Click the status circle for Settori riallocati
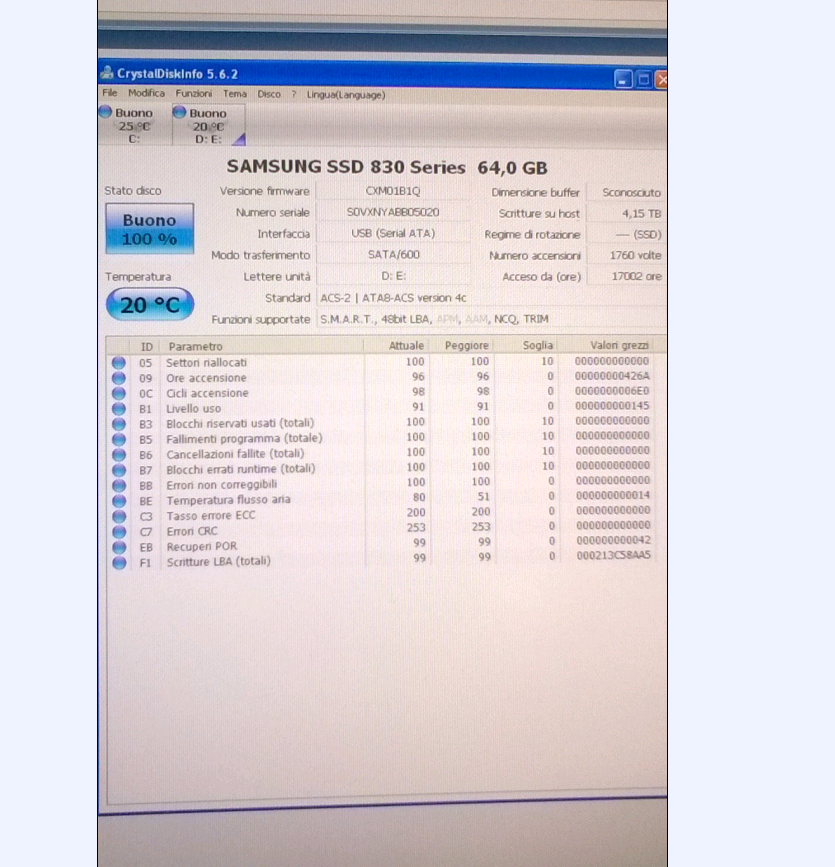Screen dimensions: 835x867 tap(118, 363)
